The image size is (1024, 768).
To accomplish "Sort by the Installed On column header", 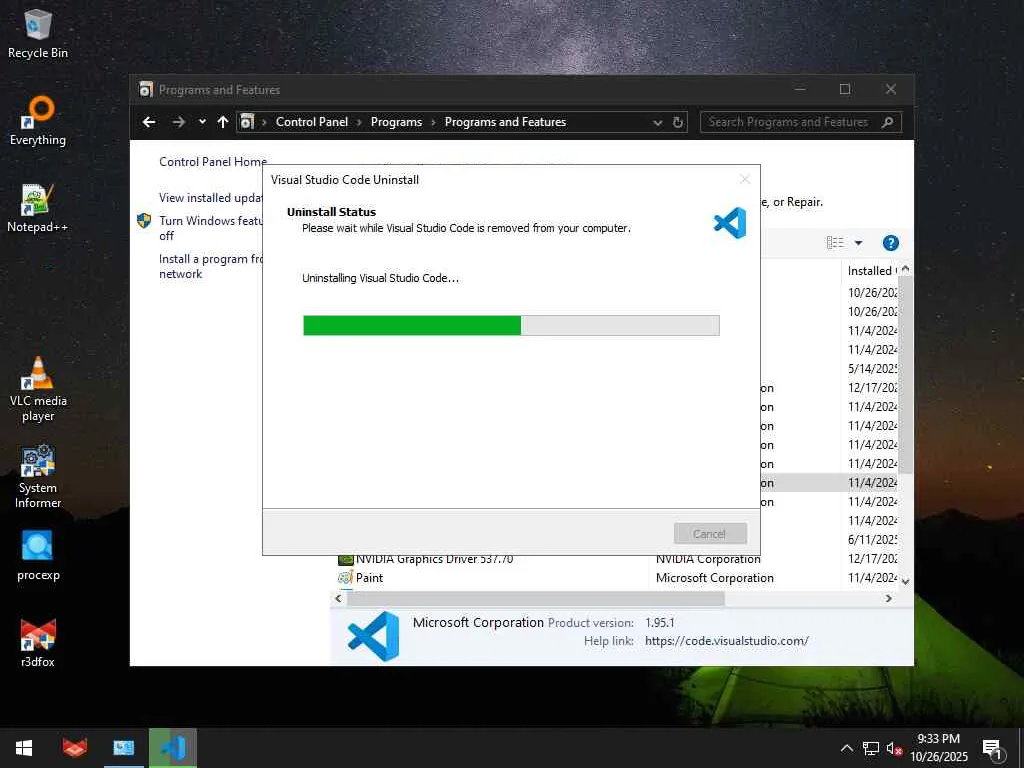I will click(872, 270).
